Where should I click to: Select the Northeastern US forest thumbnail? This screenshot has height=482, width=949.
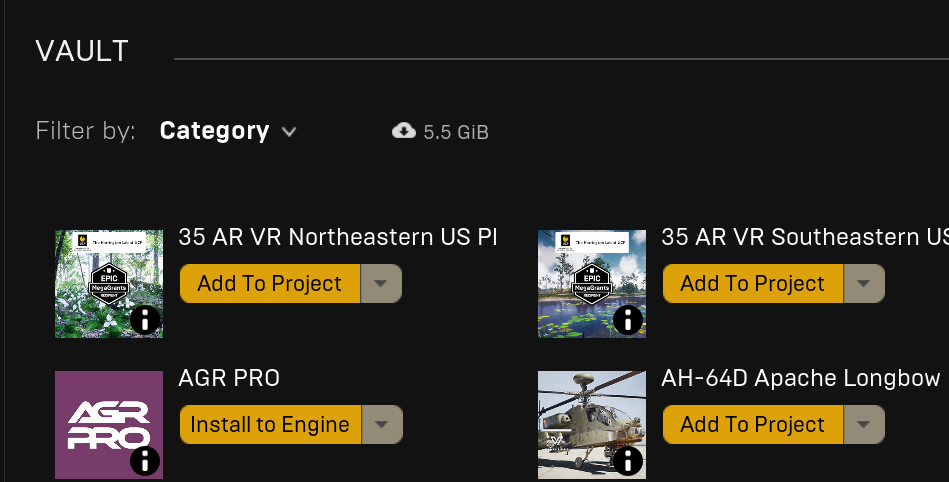[109, 283]
